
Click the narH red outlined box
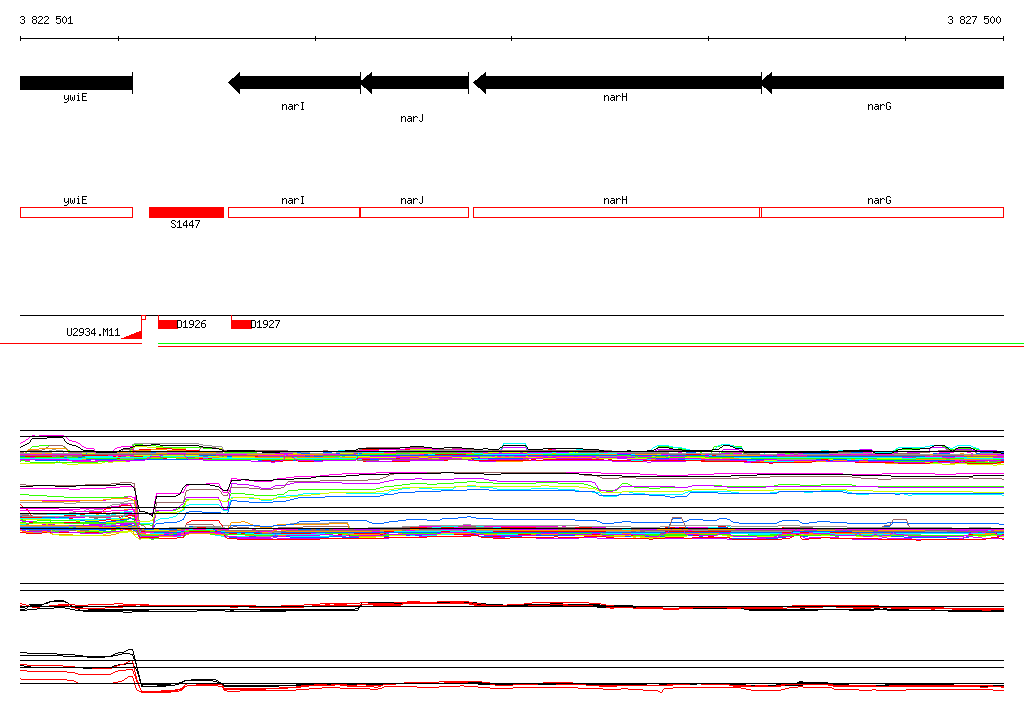point(616,212)
